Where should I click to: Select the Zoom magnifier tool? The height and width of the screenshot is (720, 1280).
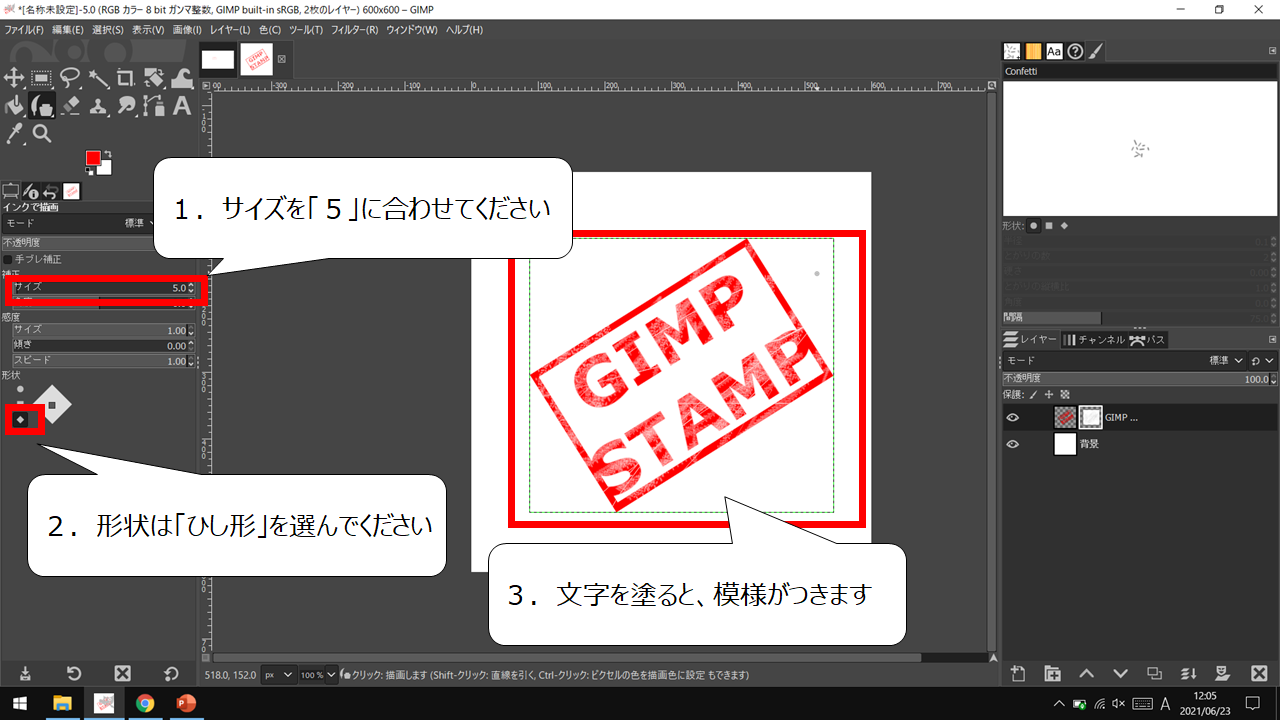[x=42, y=133]
